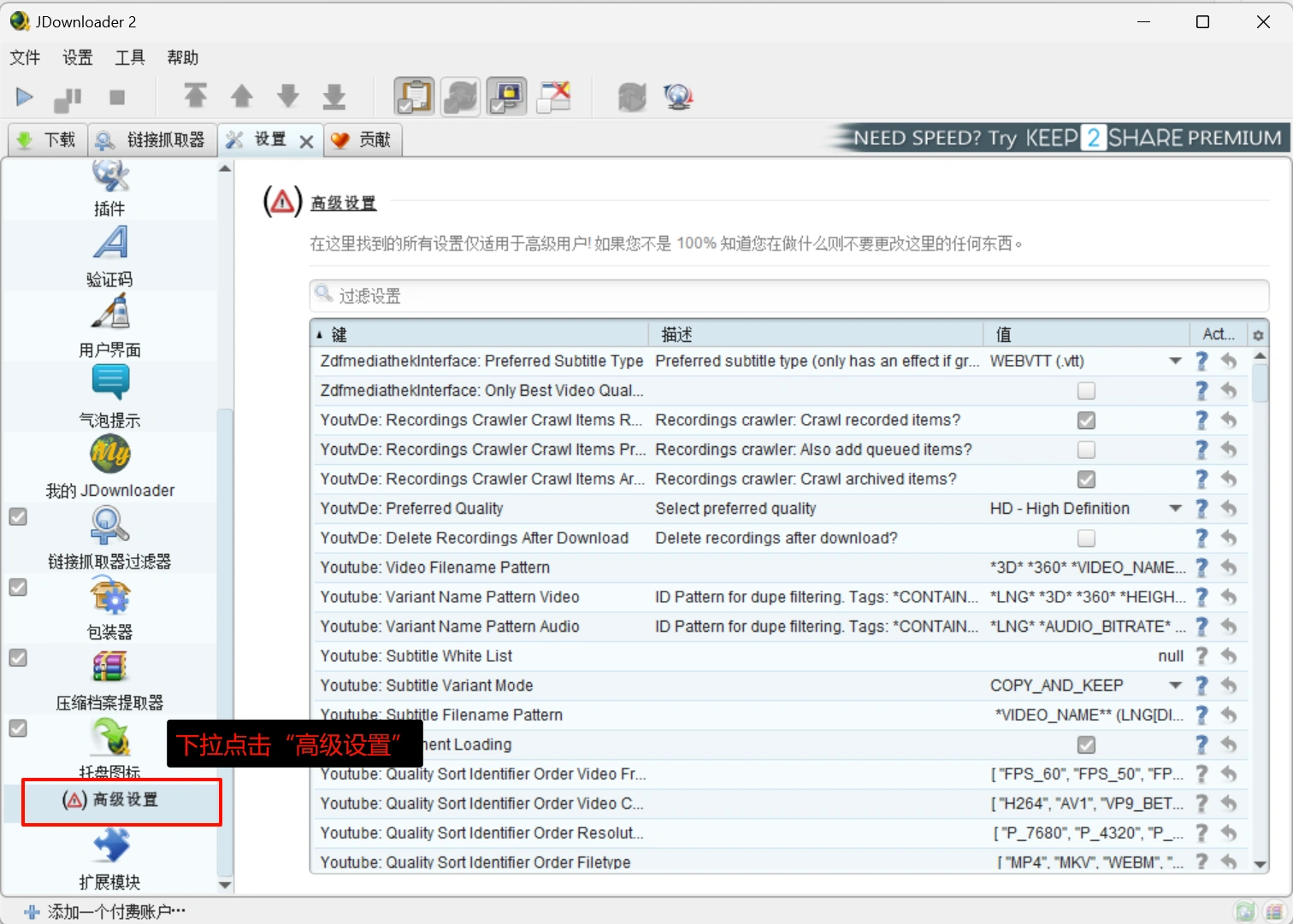Image resolution: width=1293 pixels, height=924 pixels.
Task: Open the 插件 plugins settings section
Action: (x=109, y=190)
